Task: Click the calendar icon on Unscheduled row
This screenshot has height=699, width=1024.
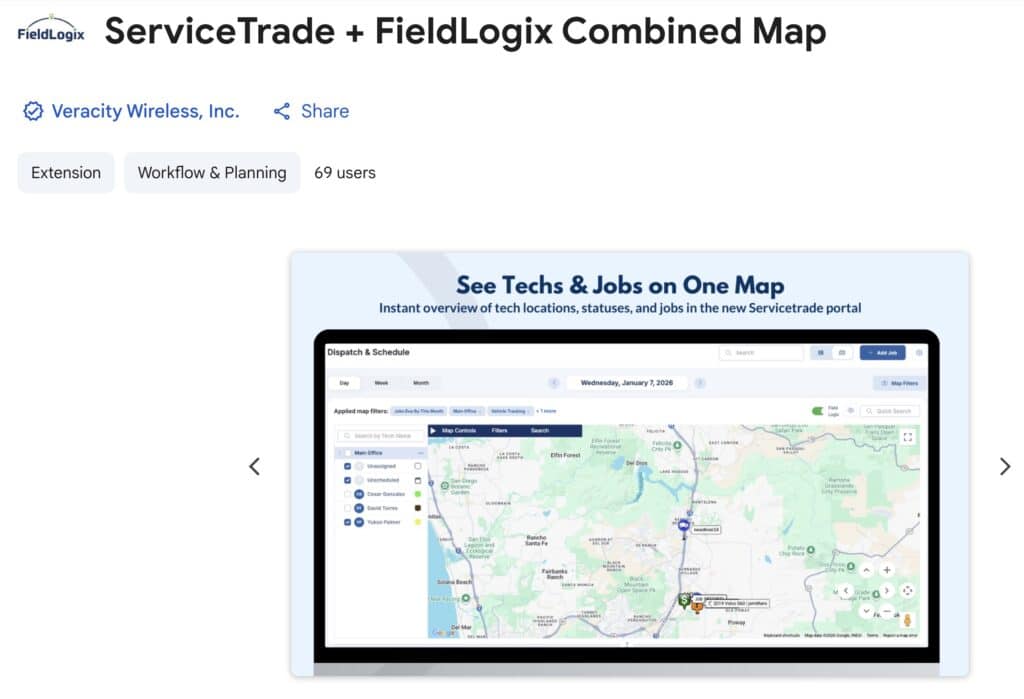Action: [418, 480]
